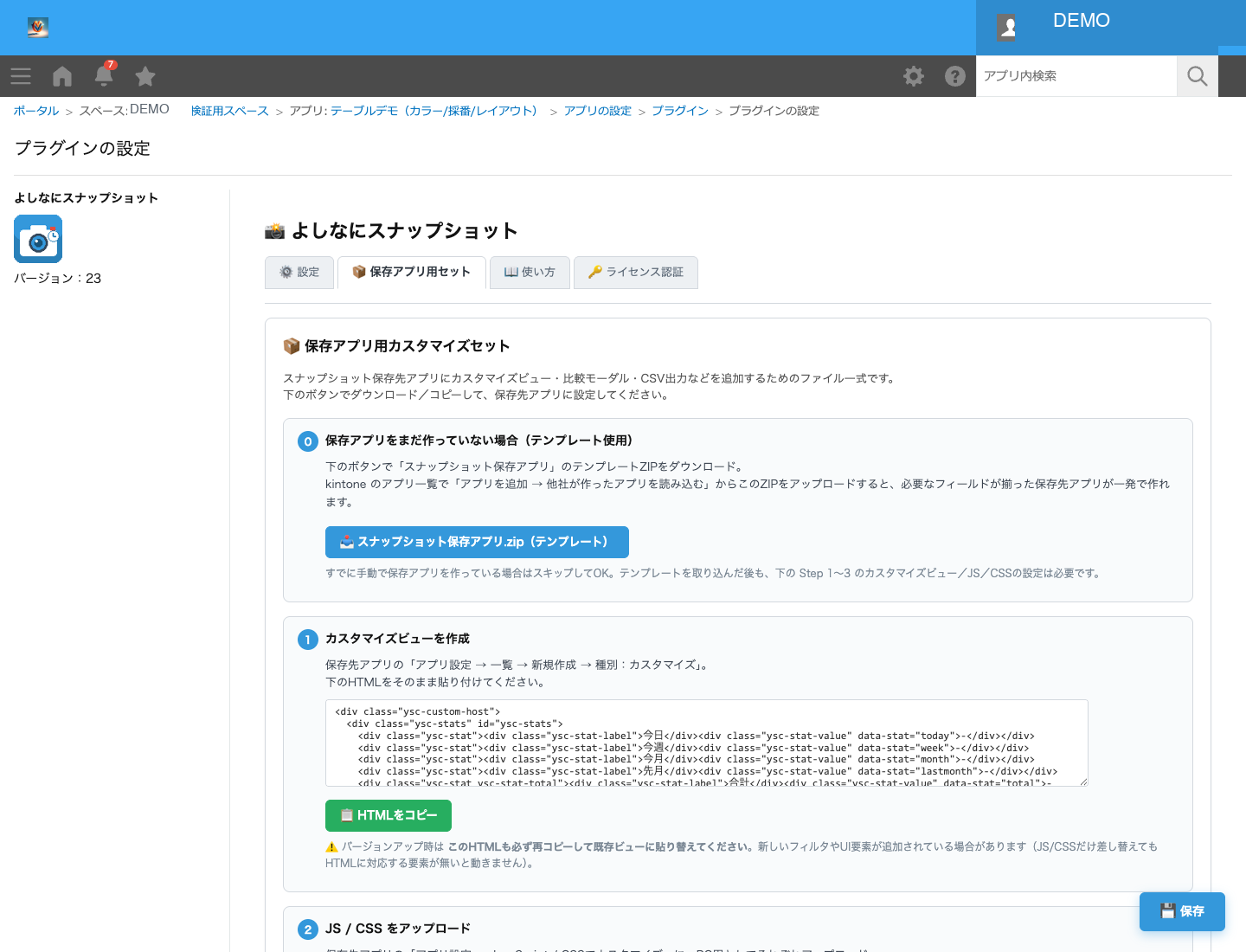Click the DEMO user avatar icon
The image size is (1246, 952).
click(1007, 28)
